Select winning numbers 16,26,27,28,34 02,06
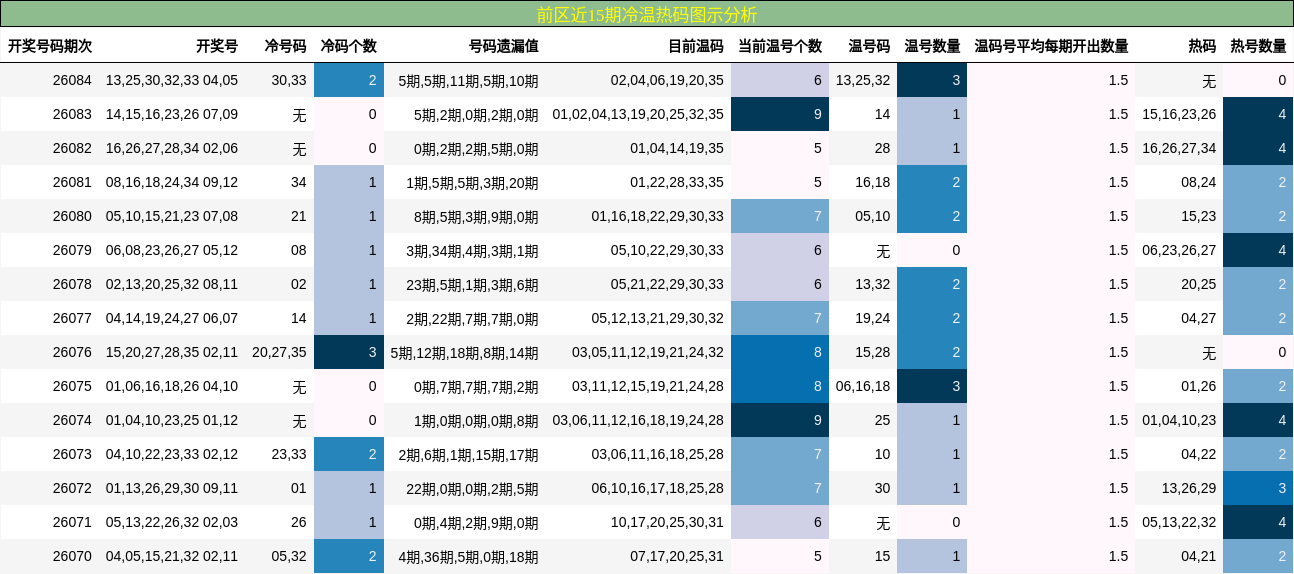Viewport: 1294px width, 574px height. pyautogui.click(x=172, y=148)
